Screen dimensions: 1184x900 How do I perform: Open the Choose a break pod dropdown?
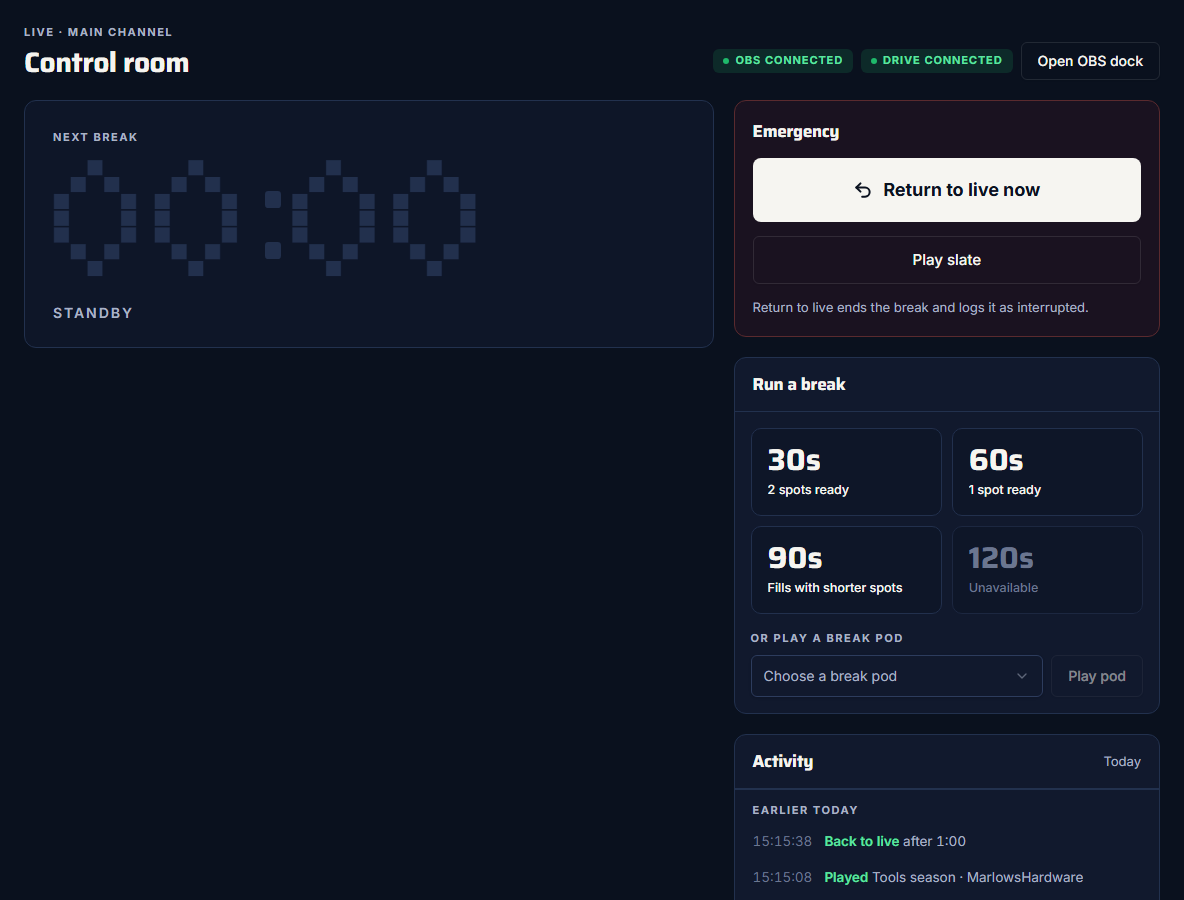[896, 676]
